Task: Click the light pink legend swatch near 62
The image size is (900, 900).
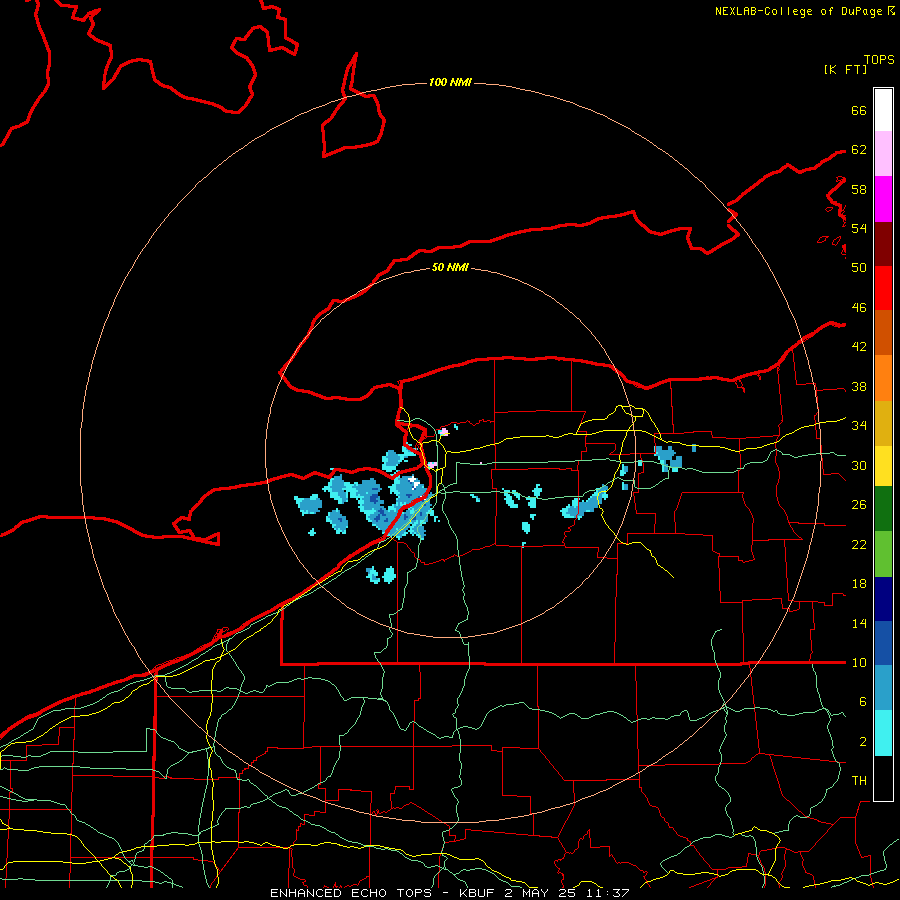Action: pyautogui.click(x=883, y=154)
